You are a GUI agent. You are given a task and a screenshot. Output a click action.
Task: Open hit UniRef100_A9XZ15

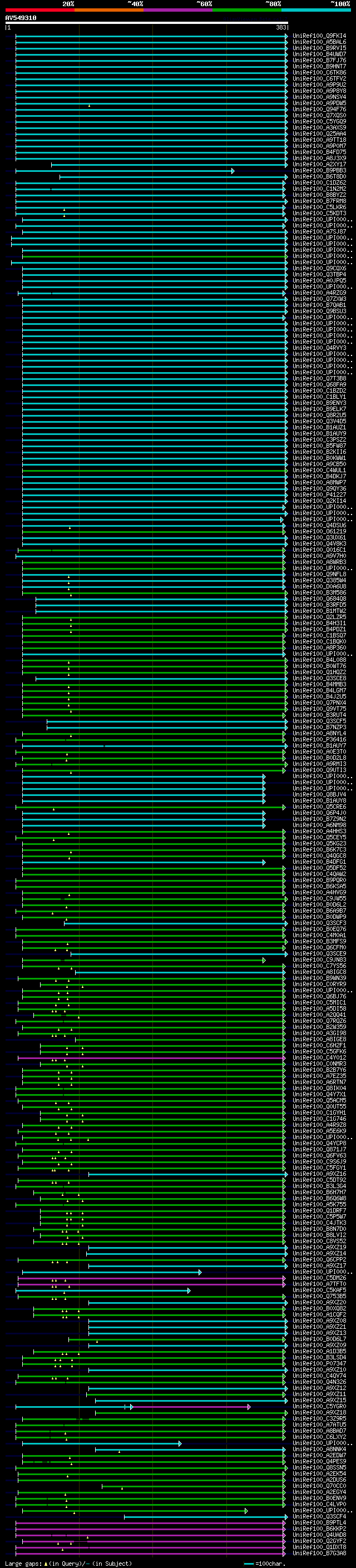319,1400
